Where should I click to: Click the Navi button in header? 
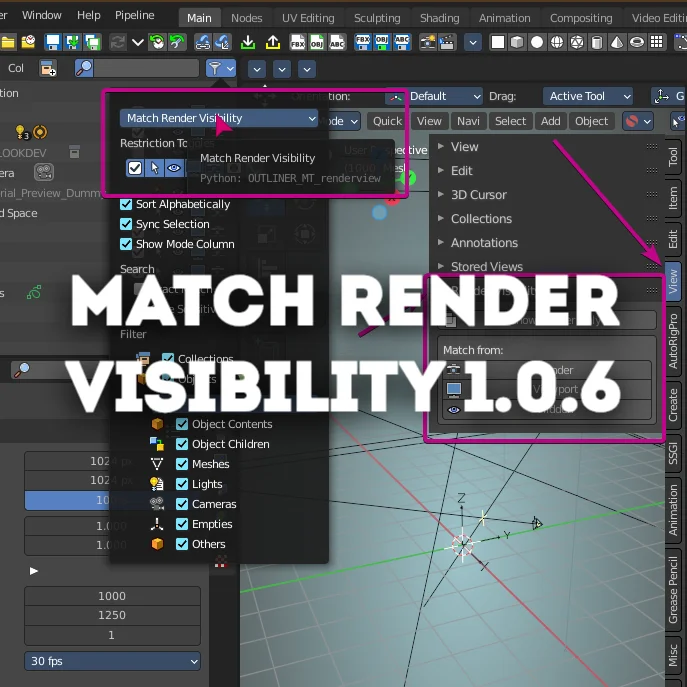tap(467, 121)
